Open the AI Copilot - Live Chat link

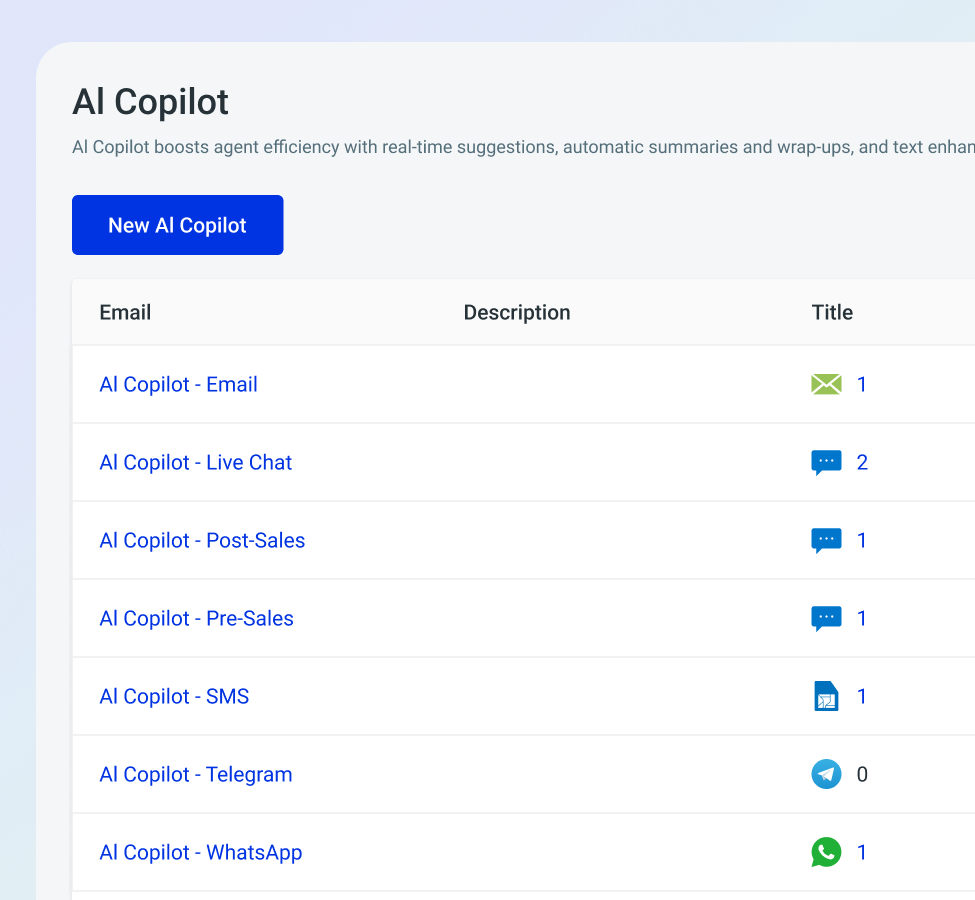196,462
